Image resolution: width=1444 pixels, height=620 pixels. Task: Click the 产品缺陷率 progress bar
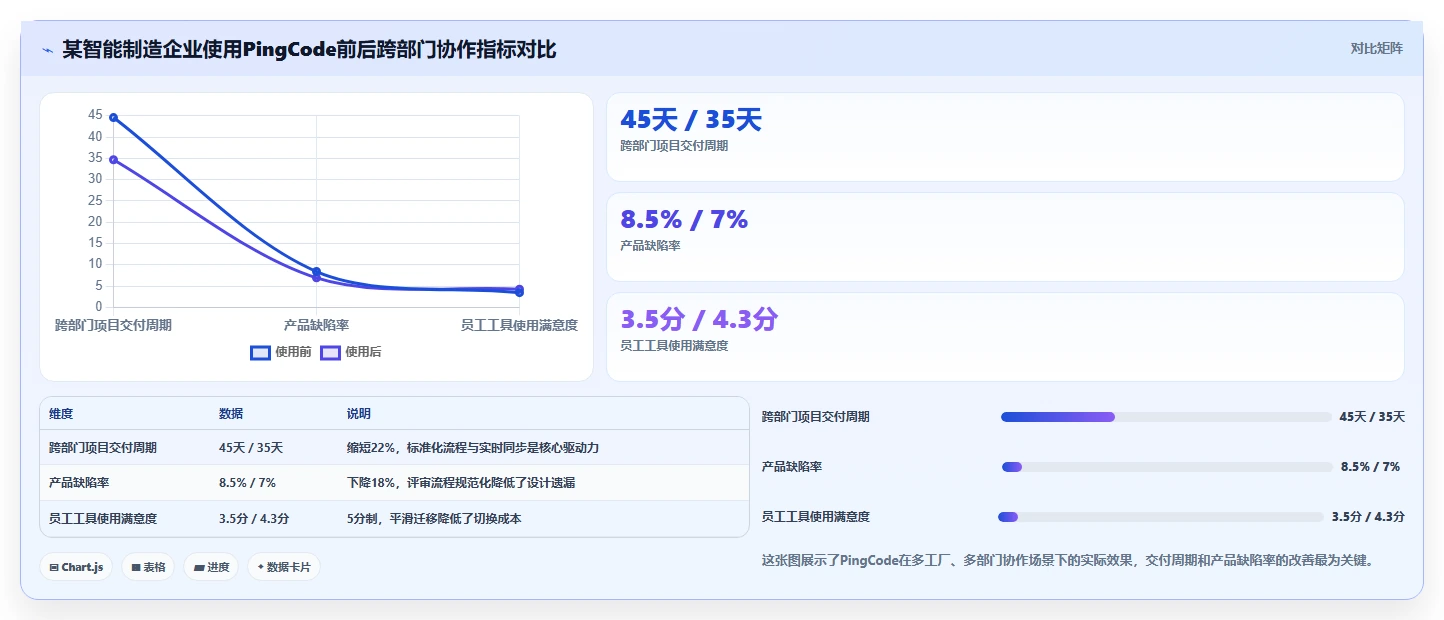(x=1167, y=467)
